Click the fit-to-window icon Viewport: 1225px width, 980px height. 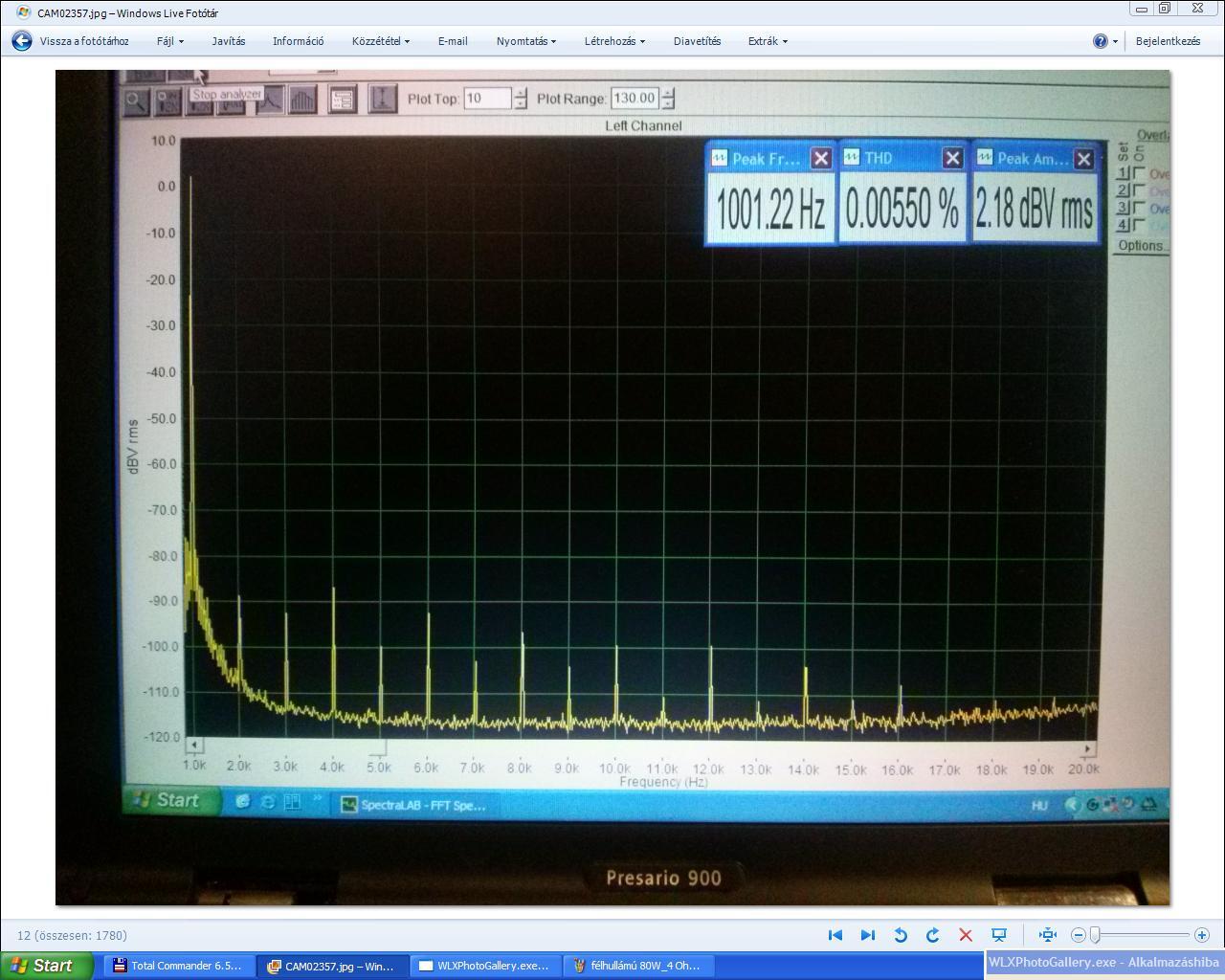1048,935
